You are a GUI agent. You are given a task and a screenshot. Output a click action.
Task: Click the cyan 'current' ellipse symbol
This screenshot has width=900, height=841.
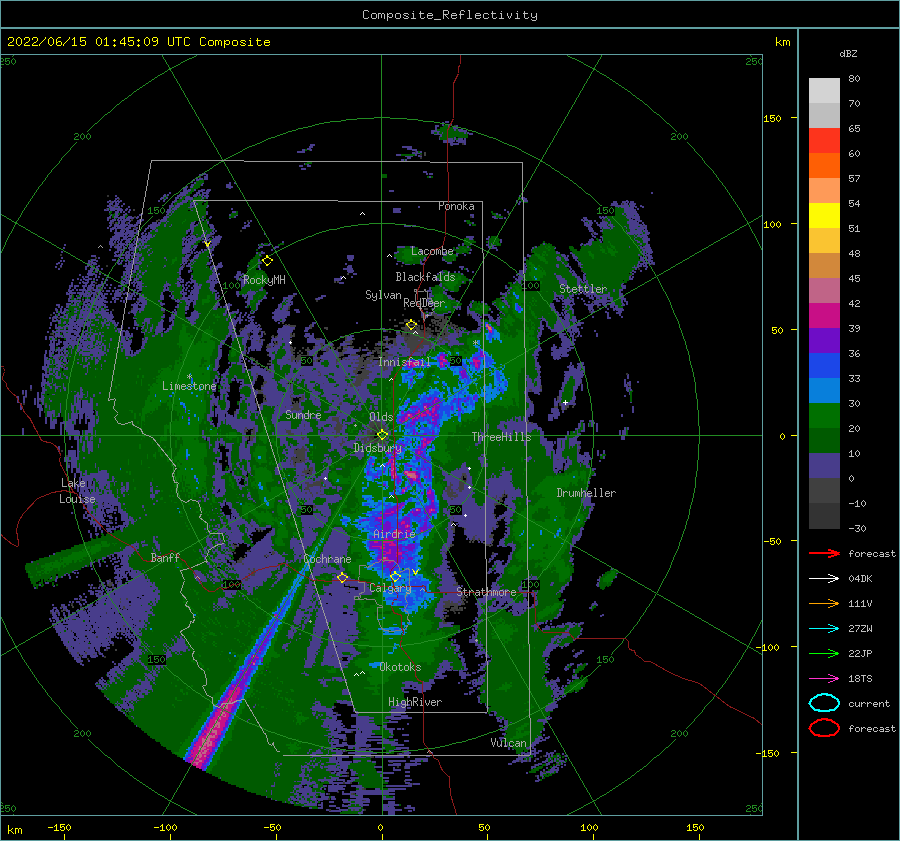tap(824, 703)
